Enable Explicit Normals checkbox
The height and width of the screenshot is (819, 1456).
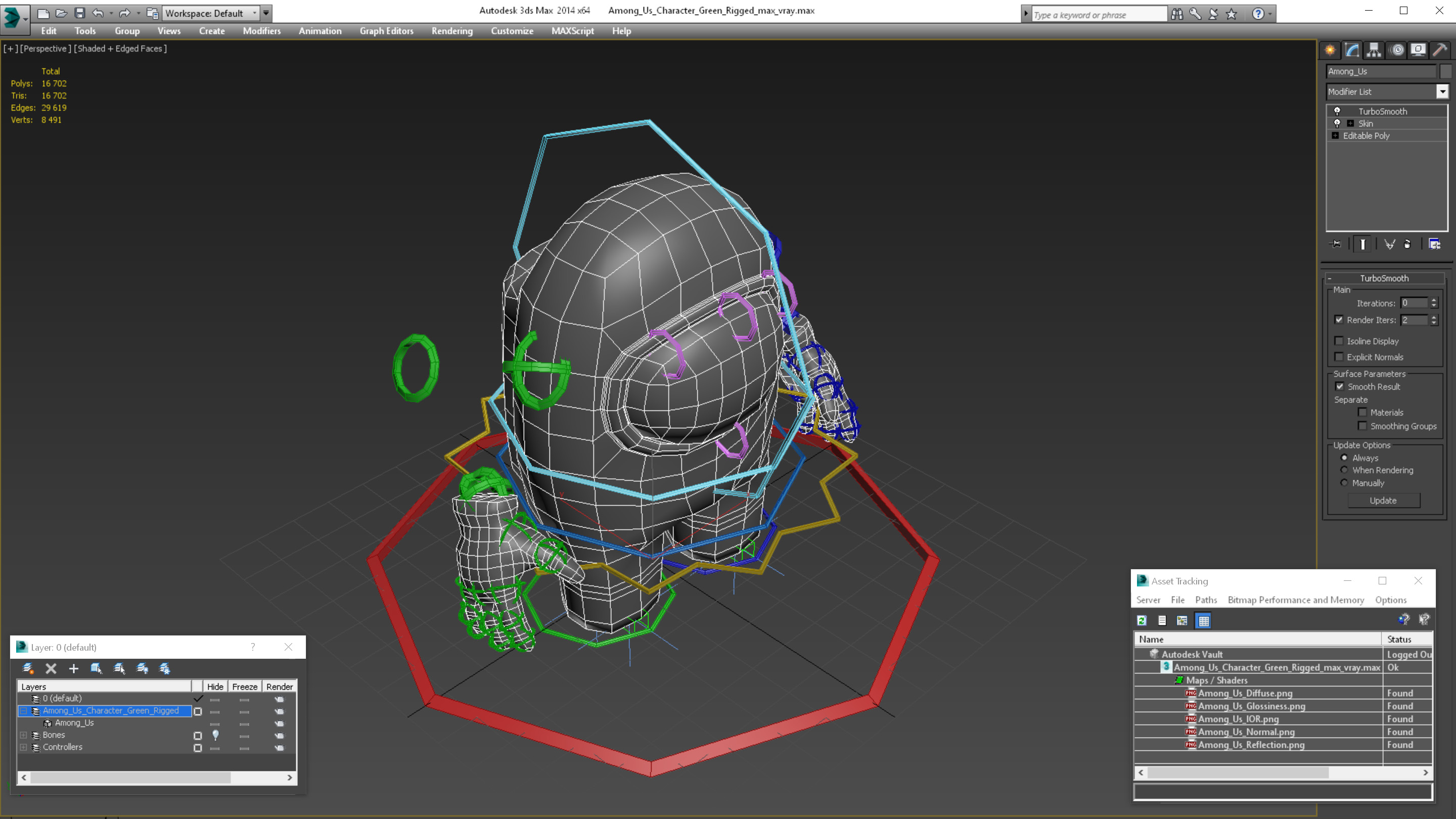1338,356
